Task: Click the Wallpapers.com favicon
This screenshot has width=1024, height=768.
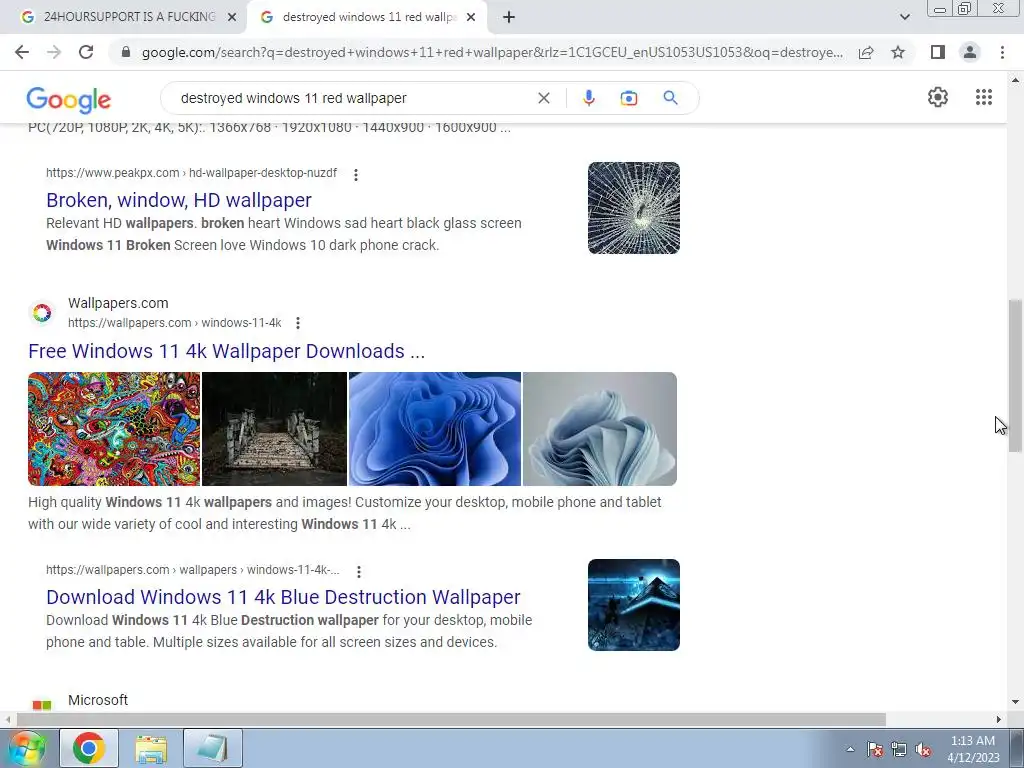Action: [x=42, y=313]
